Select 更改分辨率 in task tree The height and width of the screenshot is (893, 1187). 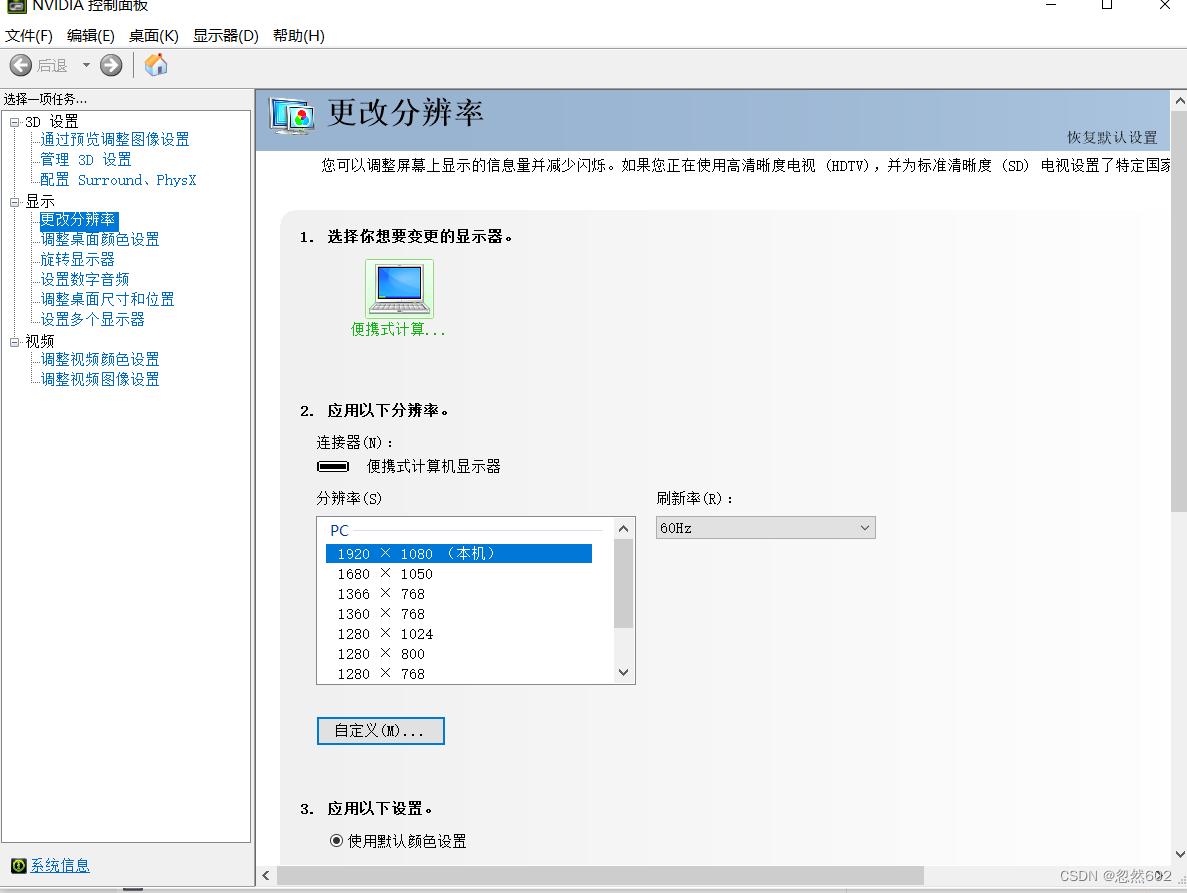tap(78, 220)
